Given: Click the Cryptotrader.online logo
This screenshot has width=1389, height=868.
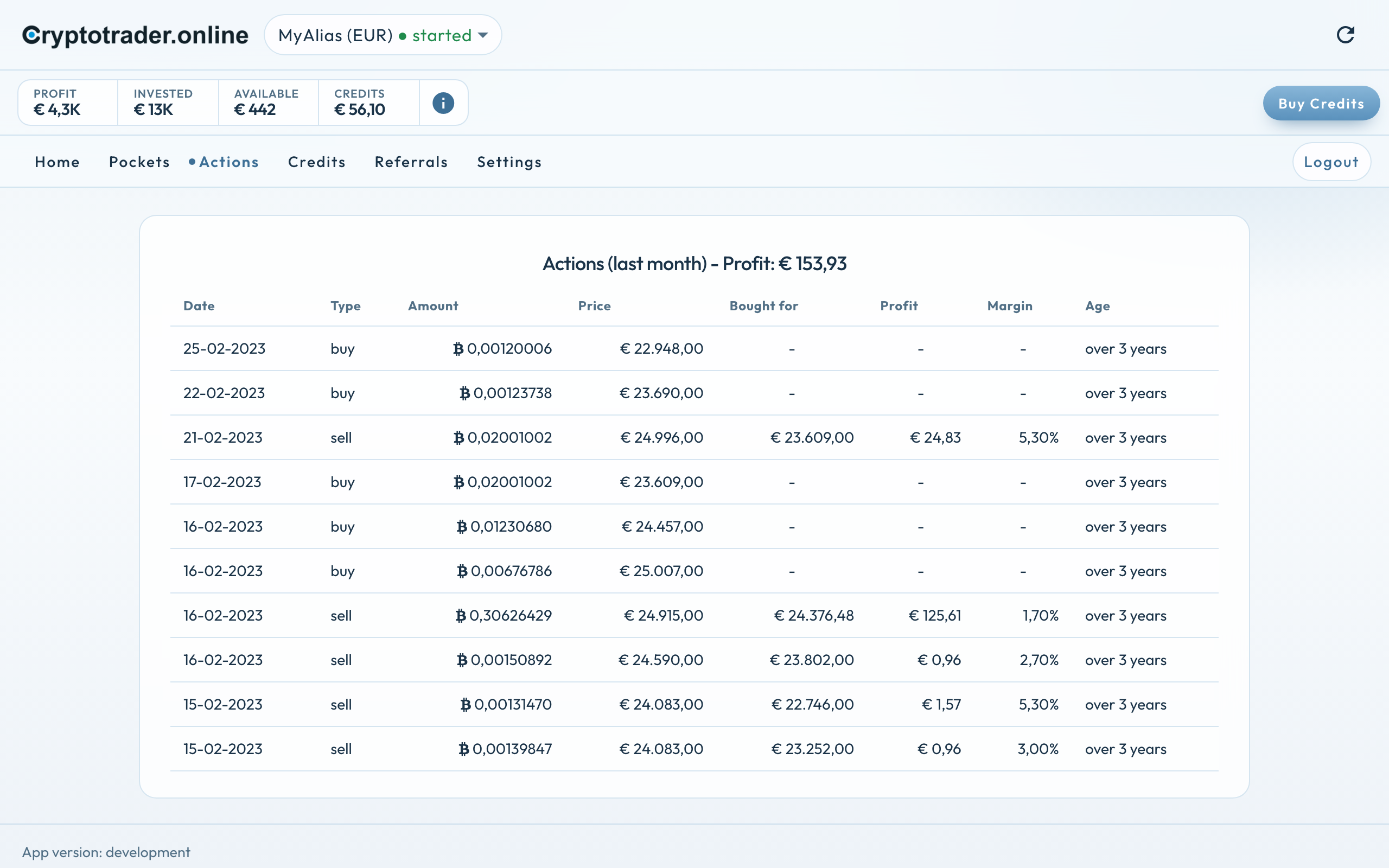Looking at the screenshot, I should [136, 35].
